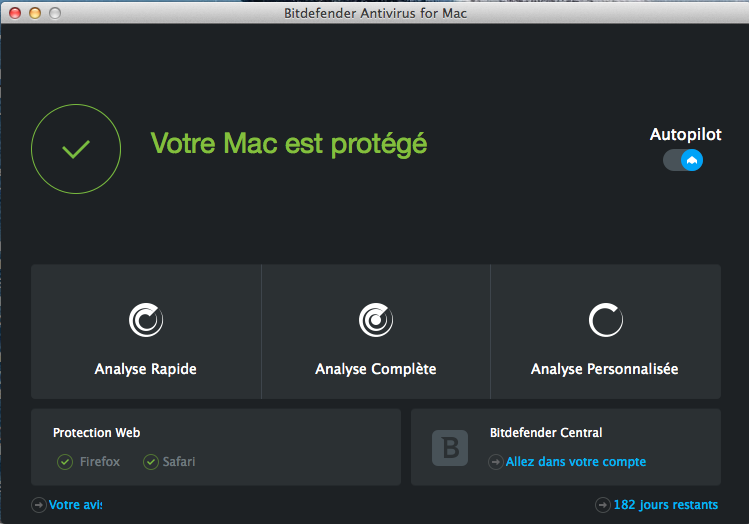
Task: Open the 182 jours restants link
Action: (665, 505)
